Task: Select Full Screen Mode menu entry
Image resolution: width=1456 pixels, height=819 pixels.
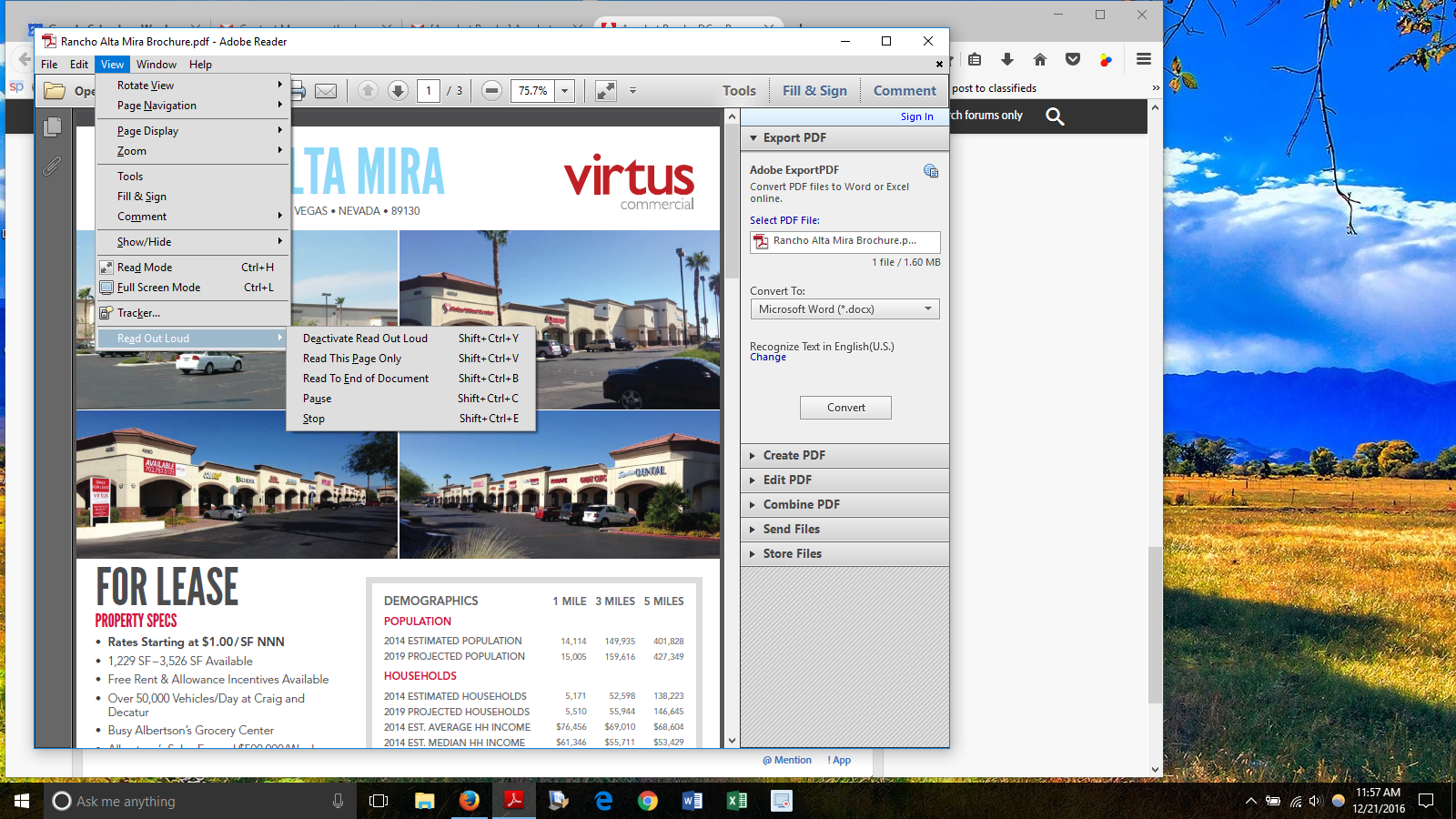Action: (193, 288)
